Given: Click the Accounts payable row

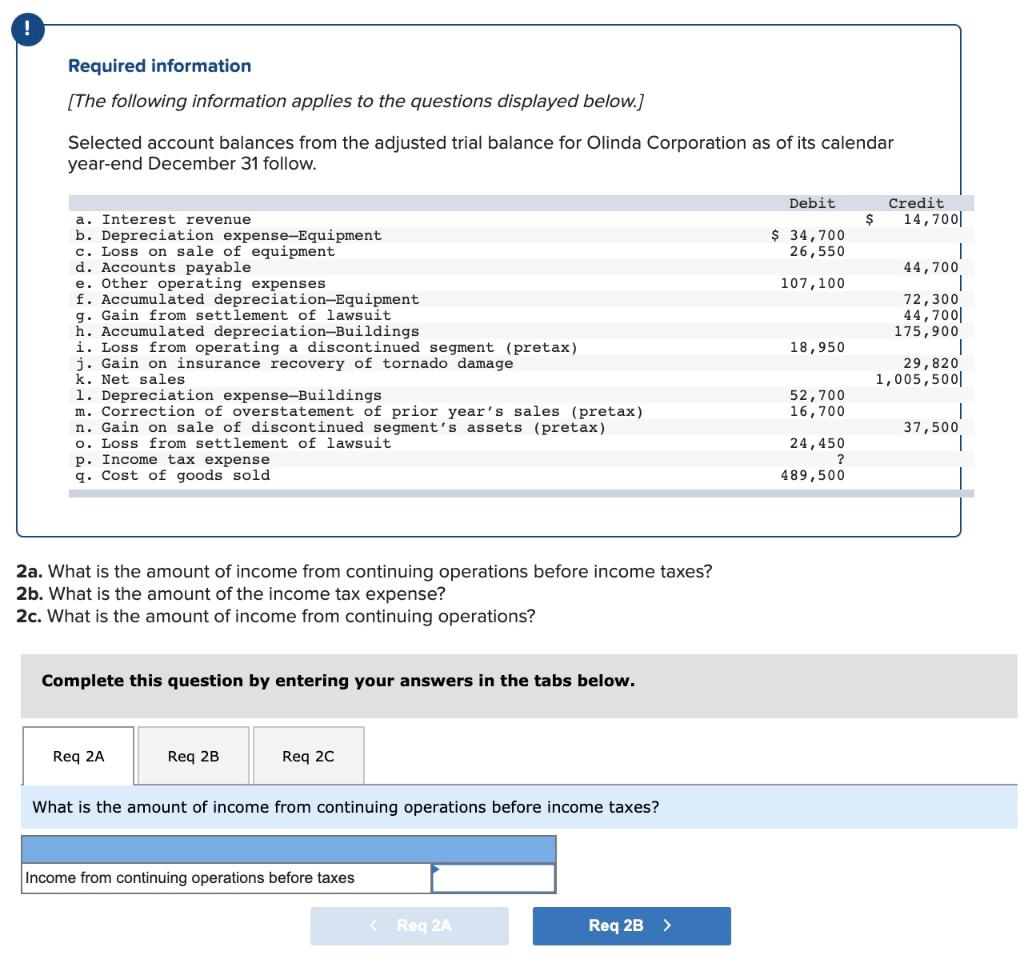Looking at the screenshot, I should tap(300, 267).
